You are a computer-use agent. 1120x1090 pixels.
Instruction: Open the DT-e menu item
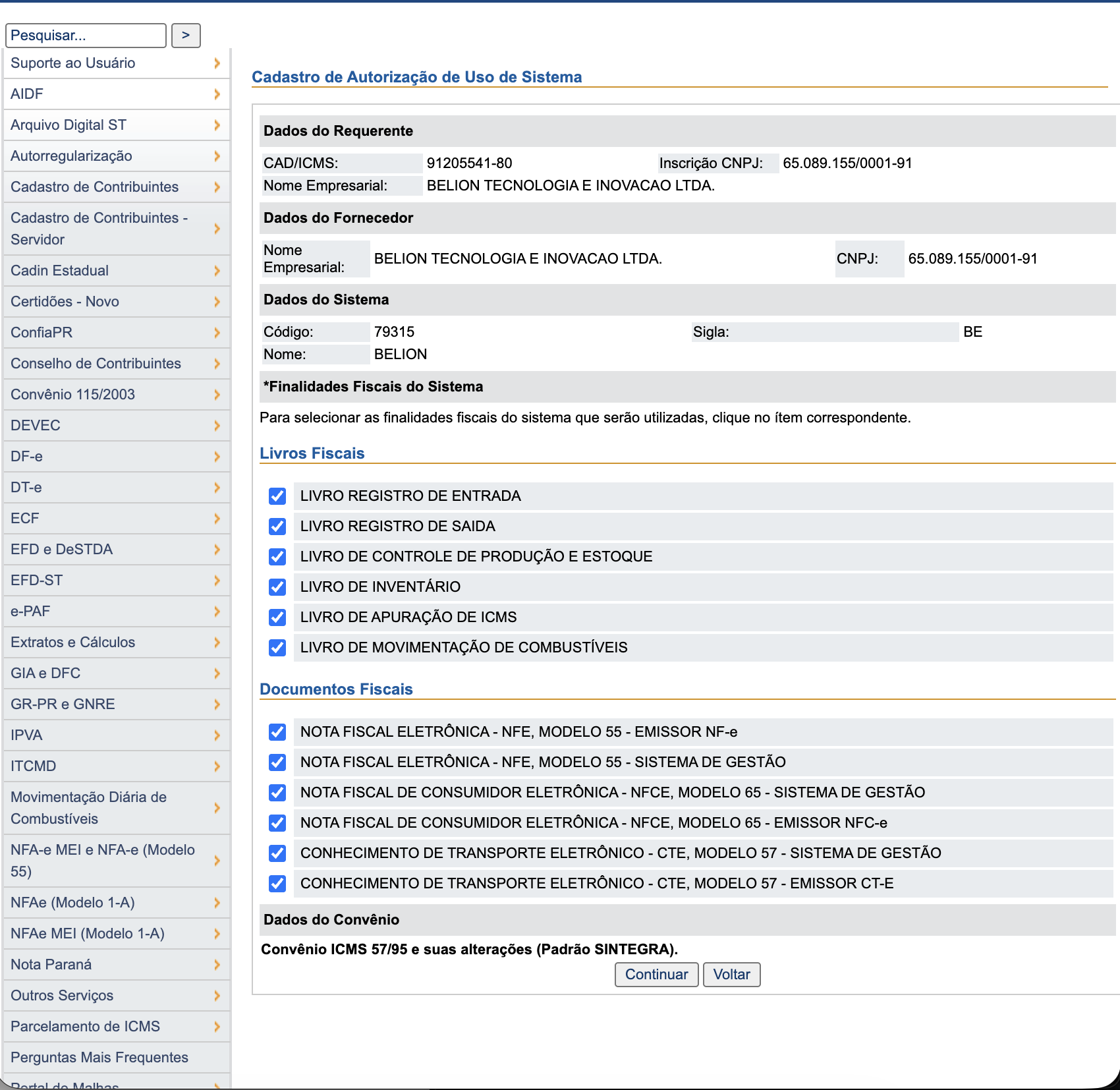[117, 488]
